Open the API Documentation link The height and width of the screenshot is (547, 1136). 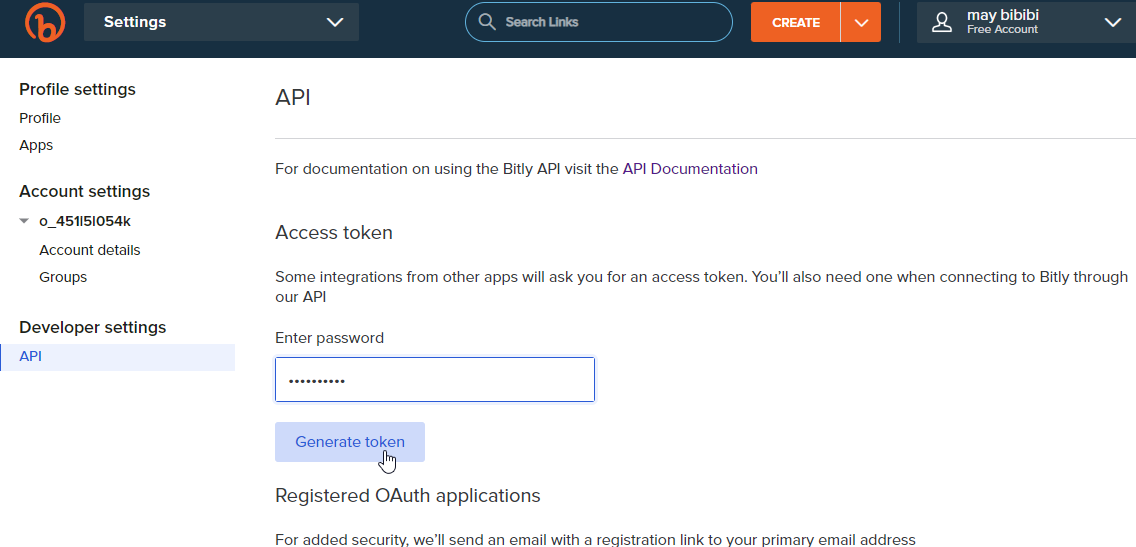click(690, 169)
